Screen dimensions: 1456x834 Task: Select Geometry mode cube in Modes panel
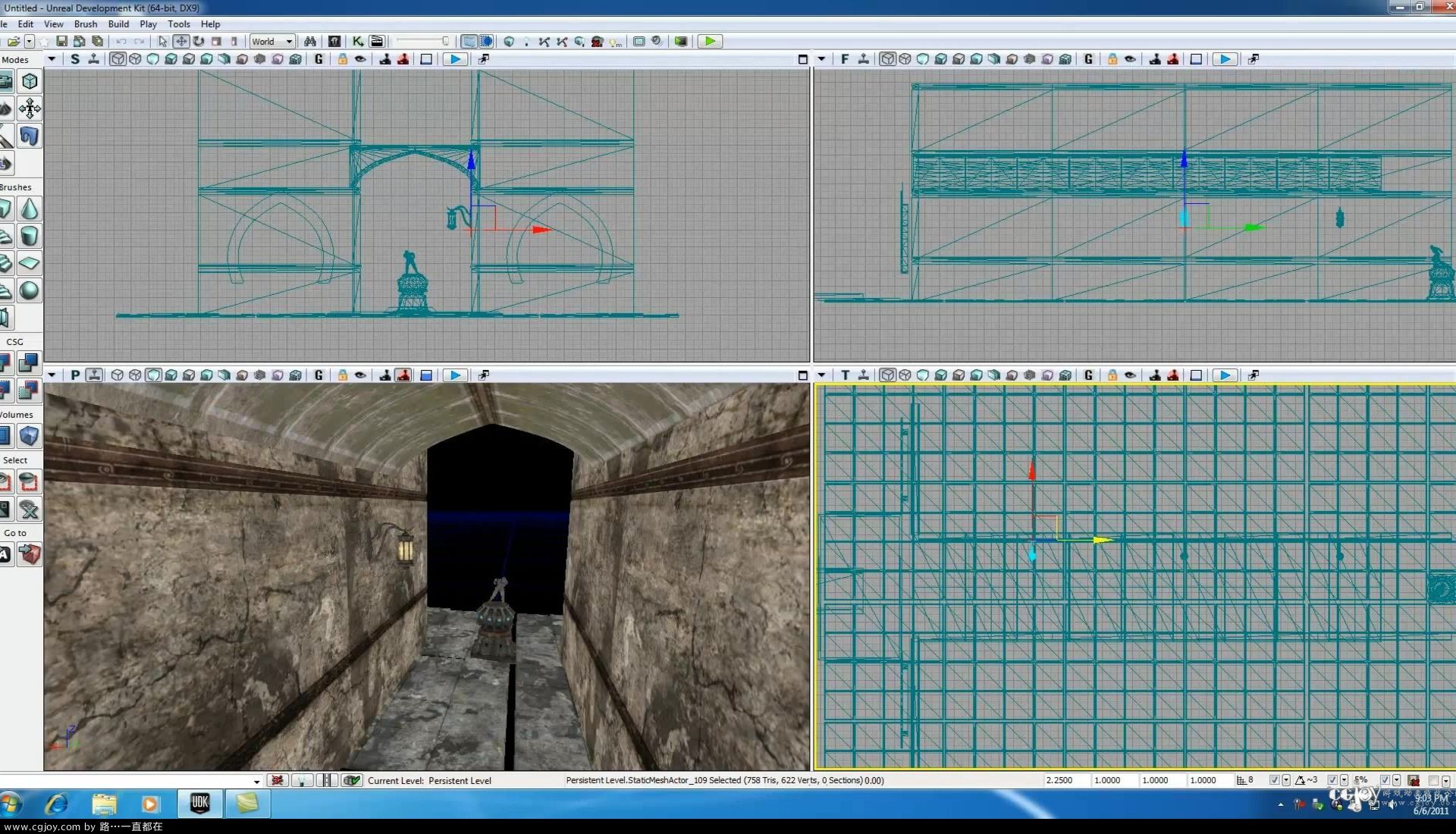pyautogui.click(x=30, y=81)
